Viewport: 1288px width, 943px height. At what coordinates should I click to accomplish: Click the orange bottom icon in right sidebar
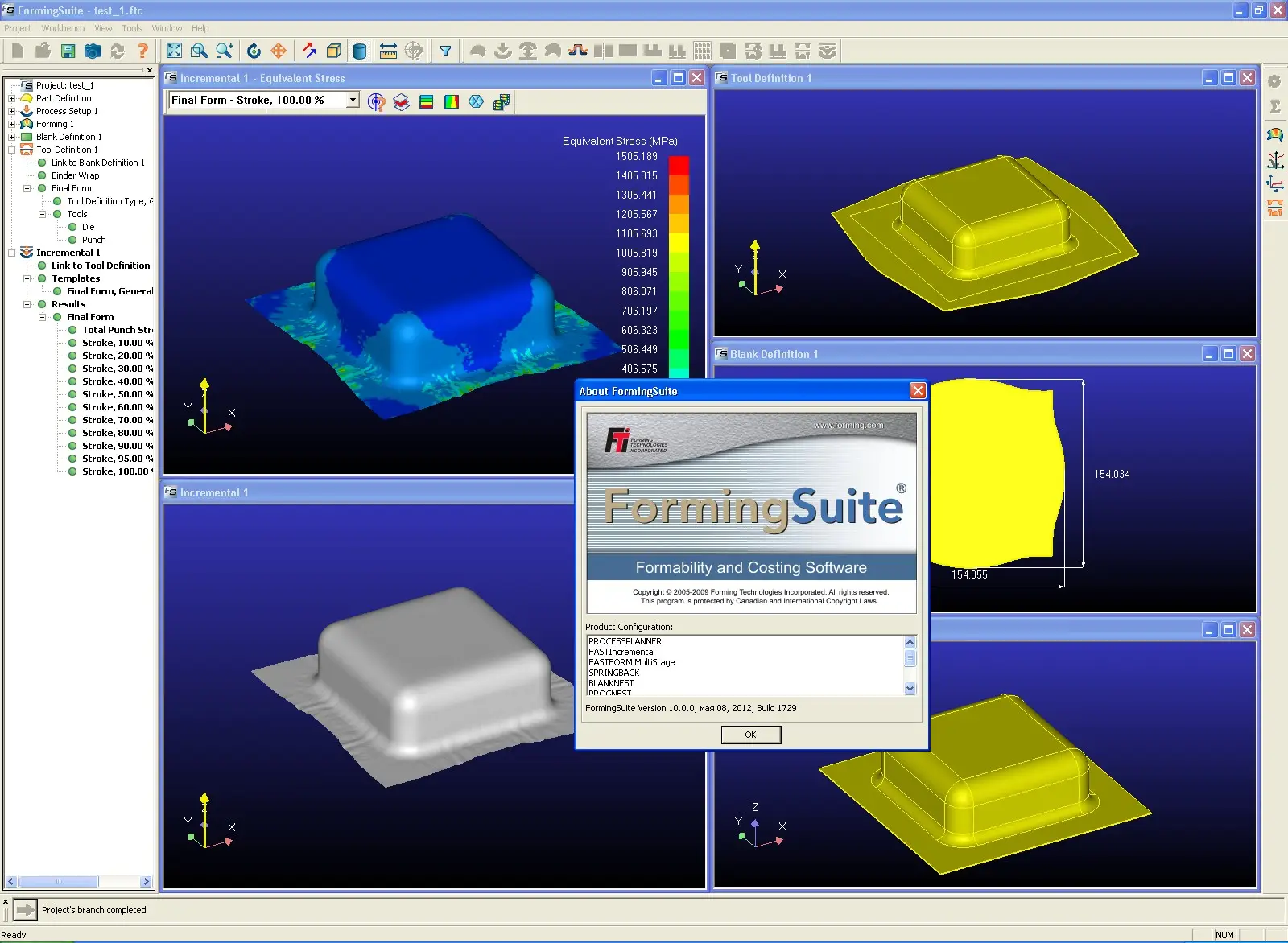point(1275,208)
